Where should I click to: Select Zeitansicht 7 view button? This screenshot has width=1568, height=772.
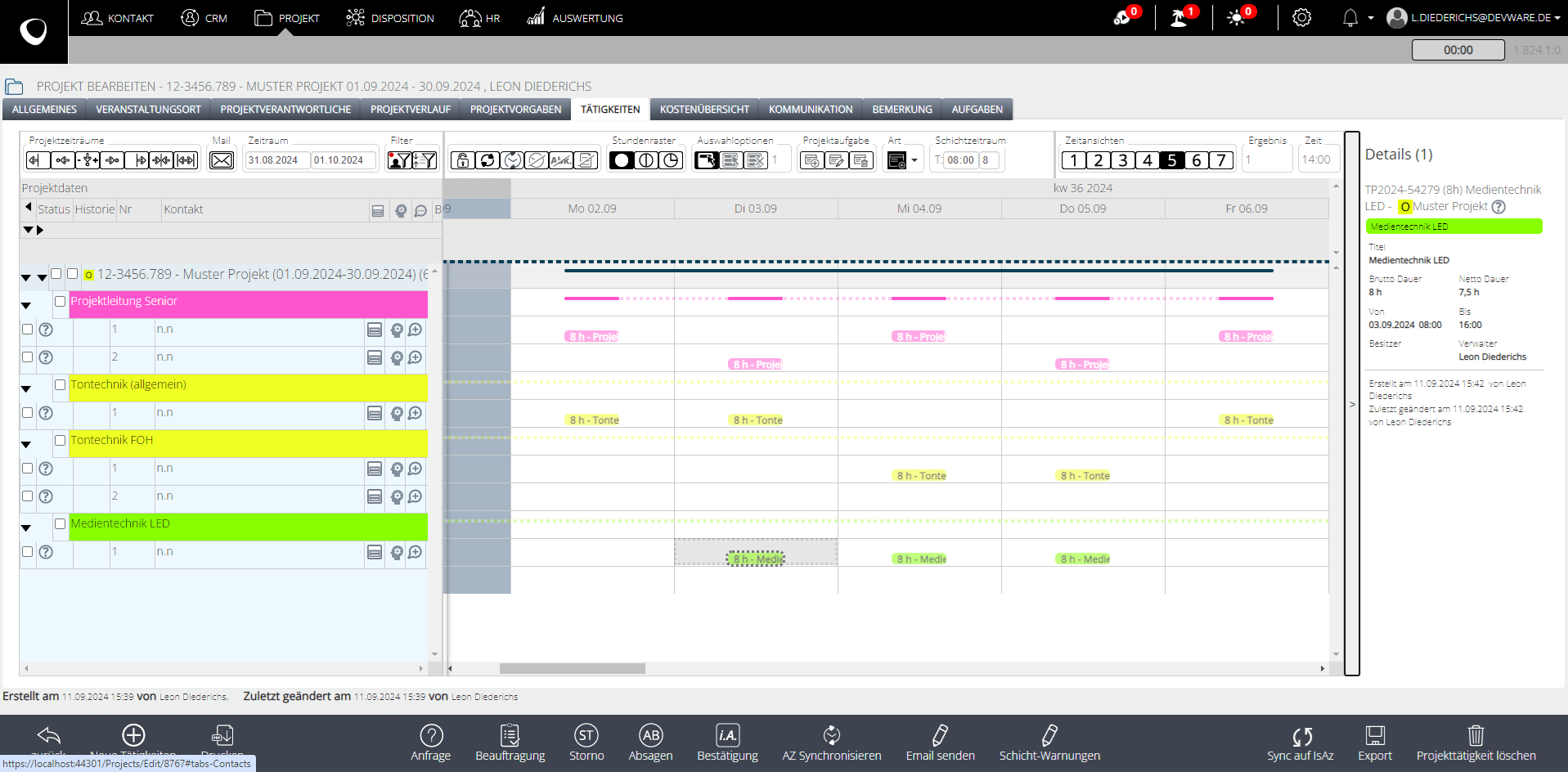click(x=1221, y=160)
